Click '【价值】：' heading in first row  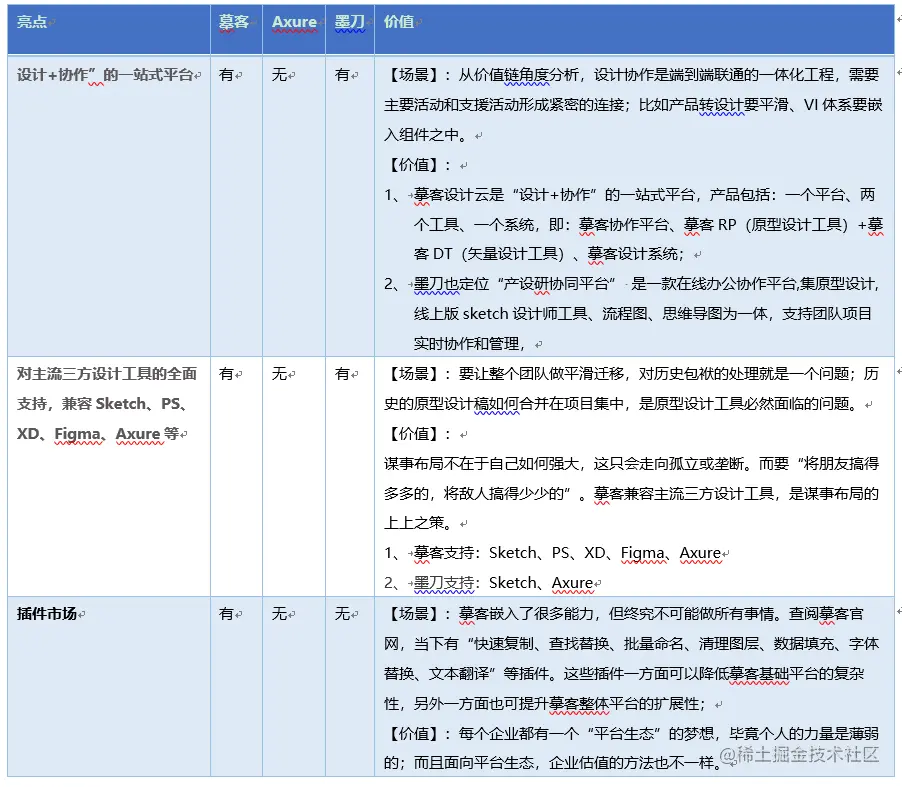pos(418,165)
